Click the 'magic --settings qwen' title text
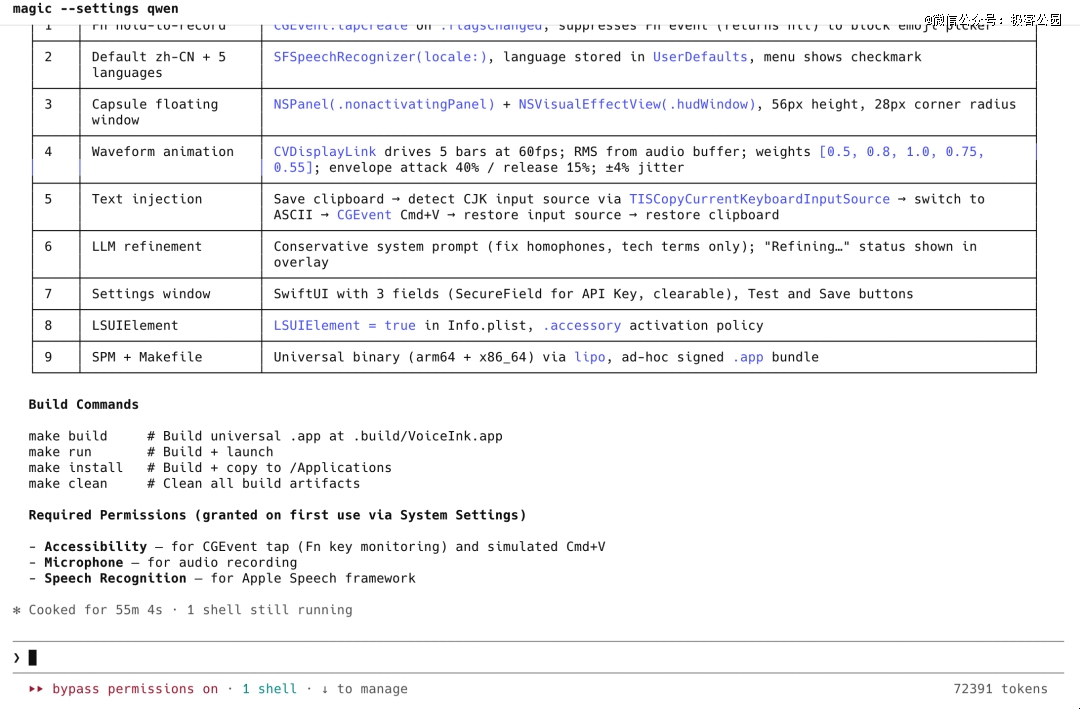This screenshot has width=1080, height=709. 95,9
